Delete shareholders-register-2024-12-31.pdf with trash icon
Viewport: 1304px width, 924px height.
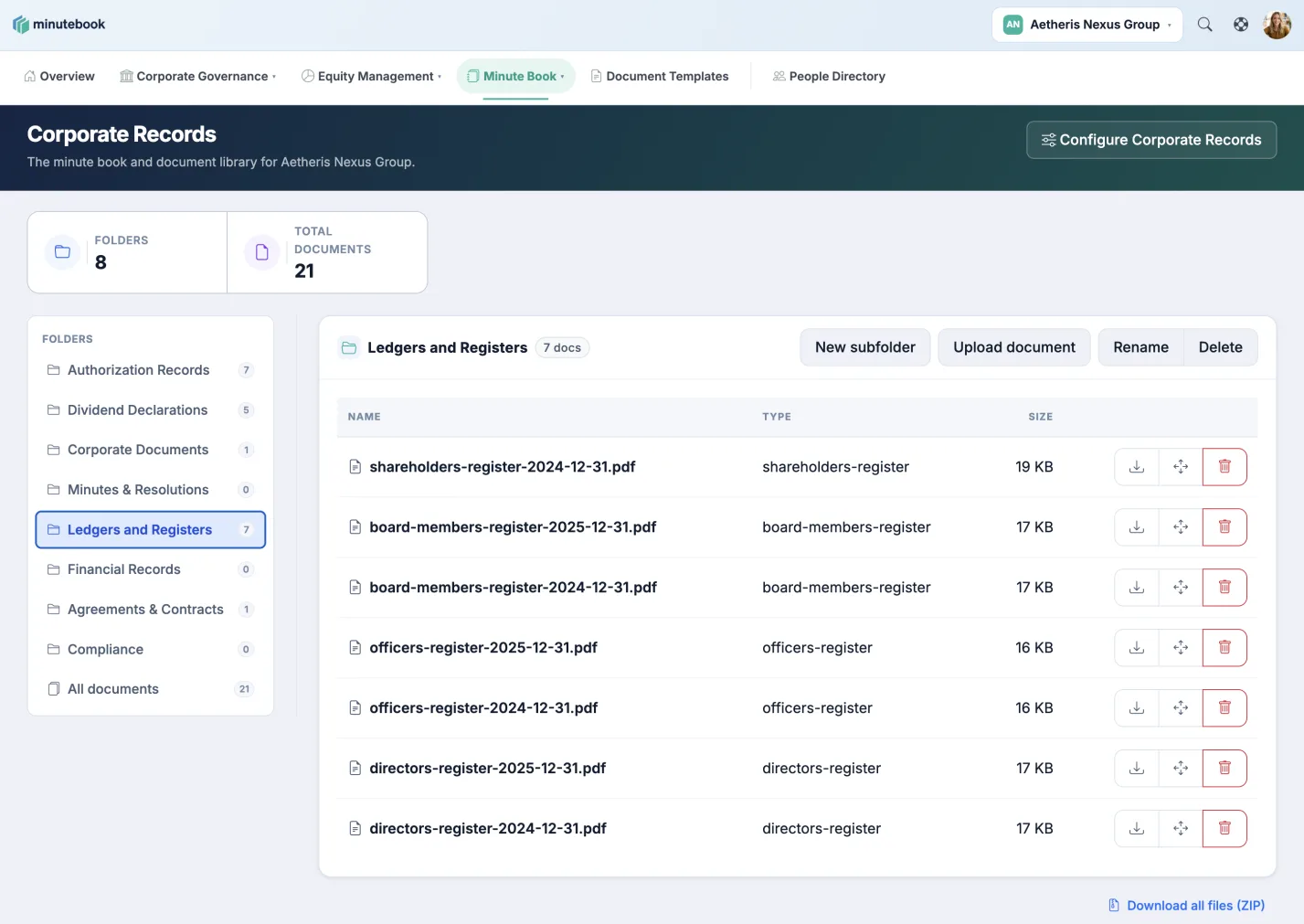point(1224,467)
